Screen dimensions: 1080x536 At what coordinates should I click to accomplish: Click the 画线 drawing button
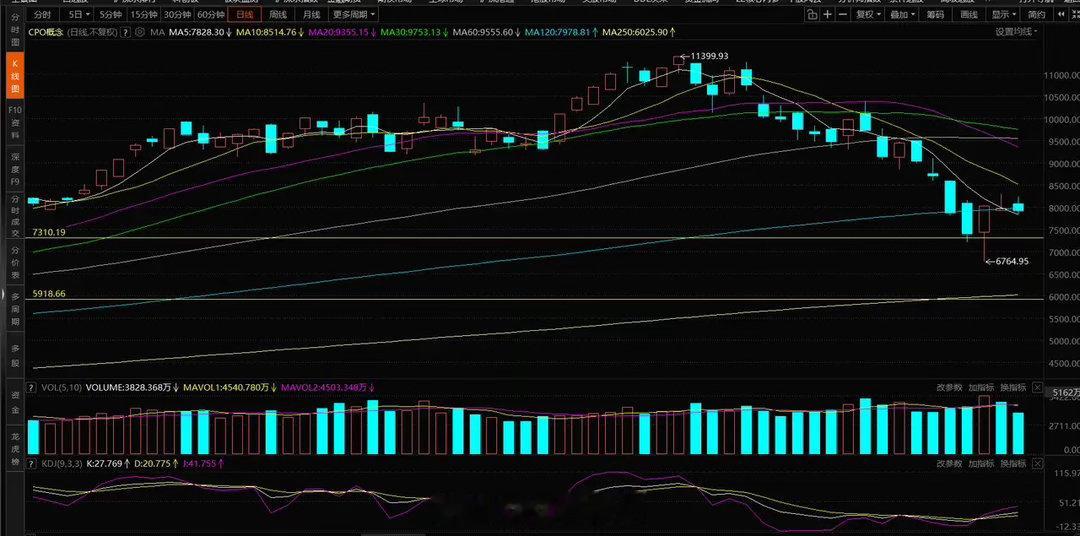click(x=968, y=14)
